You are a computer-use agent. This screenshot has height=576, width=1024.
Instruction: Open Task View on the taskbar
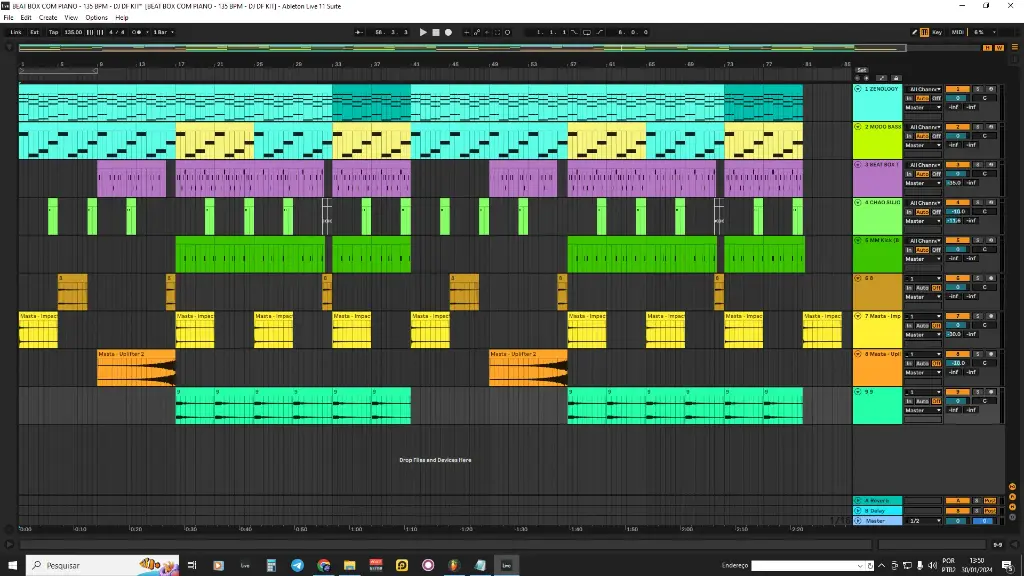click(192, 565)
